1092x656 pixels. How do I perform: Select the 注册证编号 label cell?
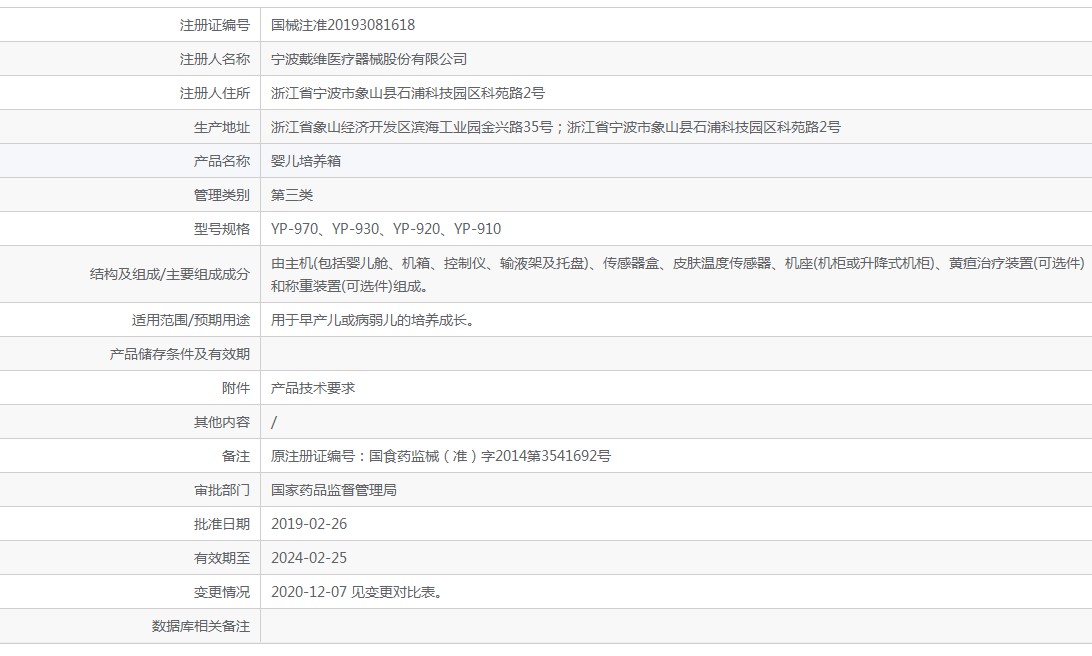coord(214,25)
